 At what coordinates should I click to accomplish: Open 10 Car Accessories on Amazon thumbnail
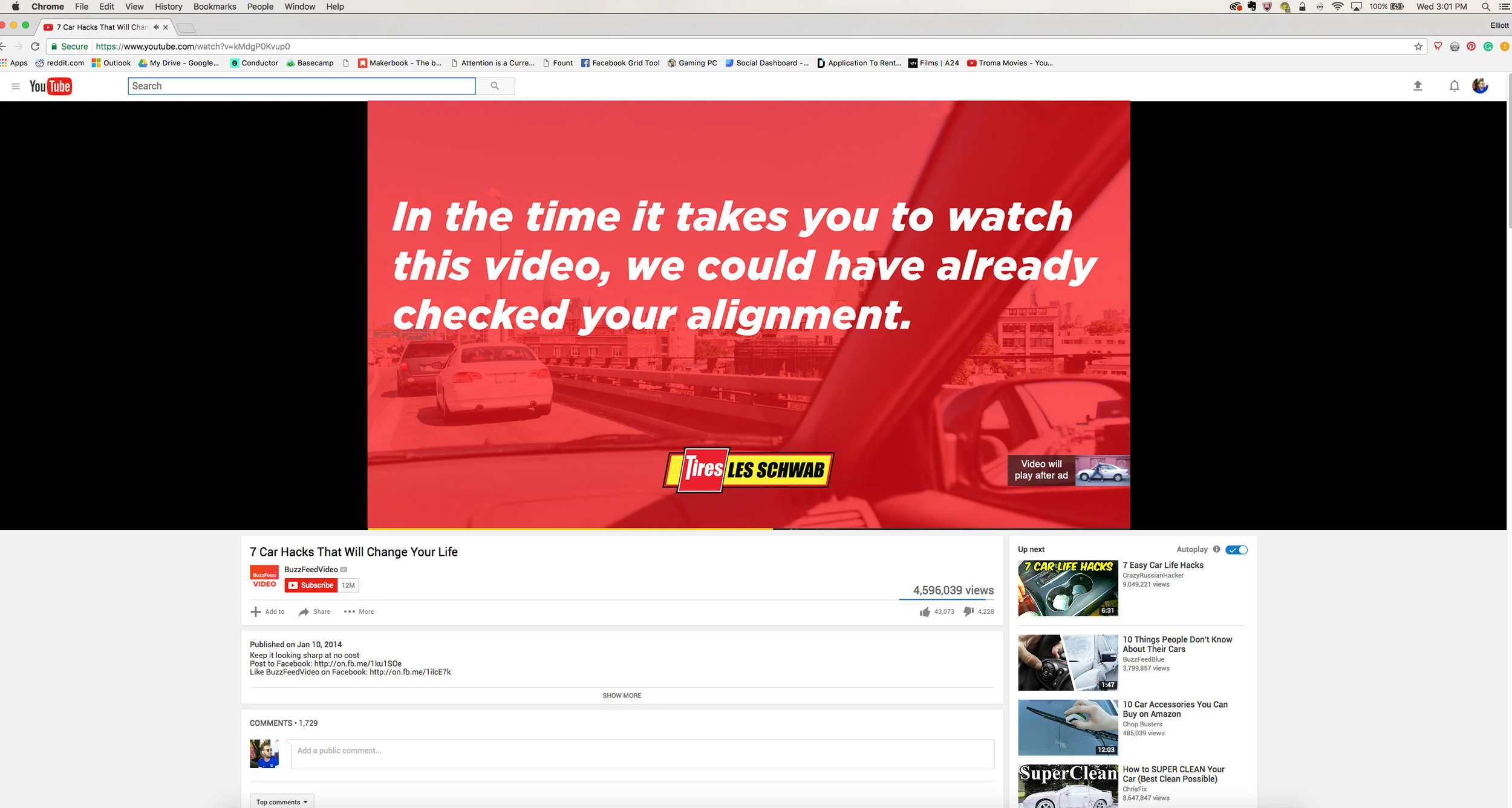(1068, 728)
